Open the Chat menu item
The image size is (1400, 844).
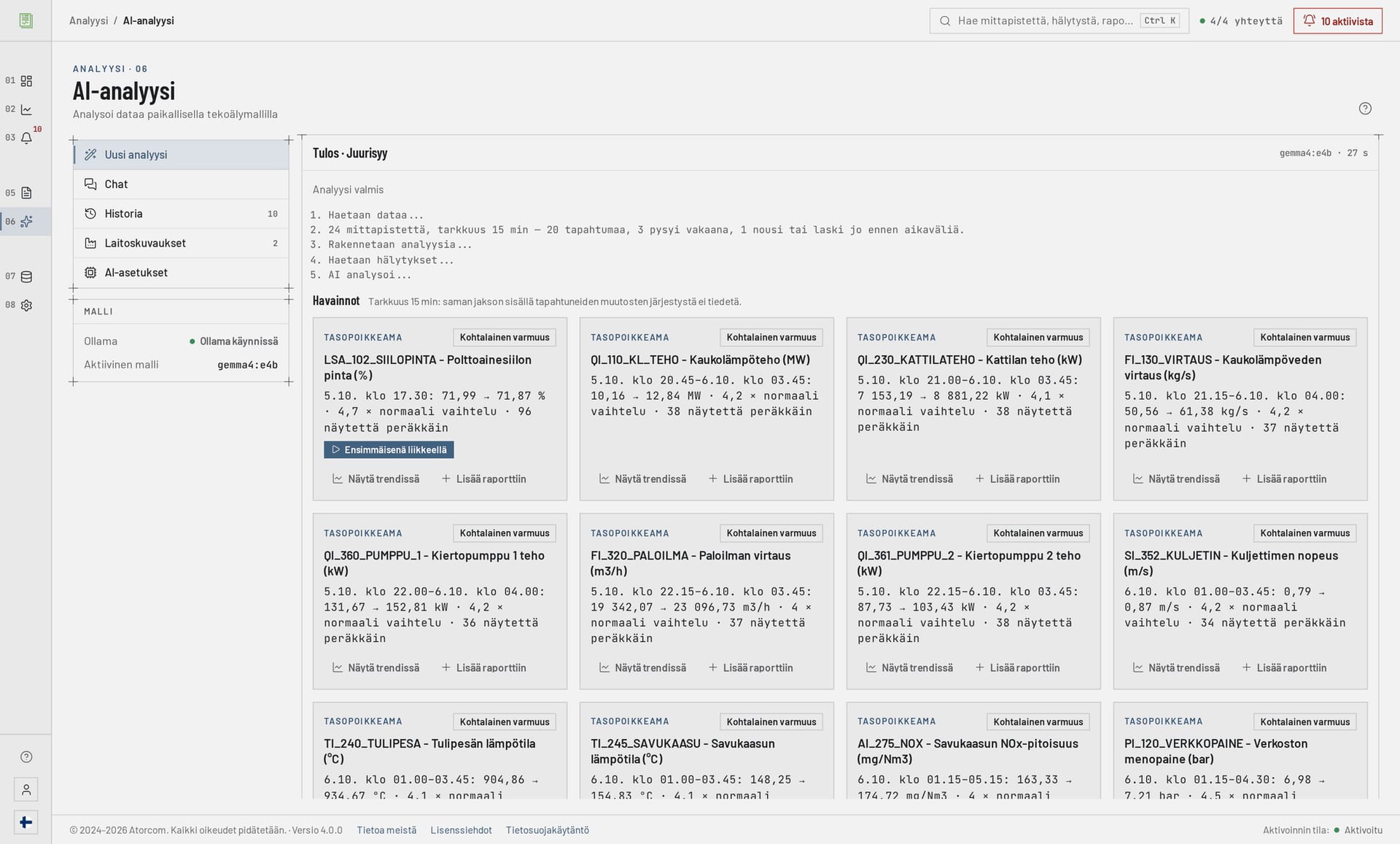(x=181, y=185)
